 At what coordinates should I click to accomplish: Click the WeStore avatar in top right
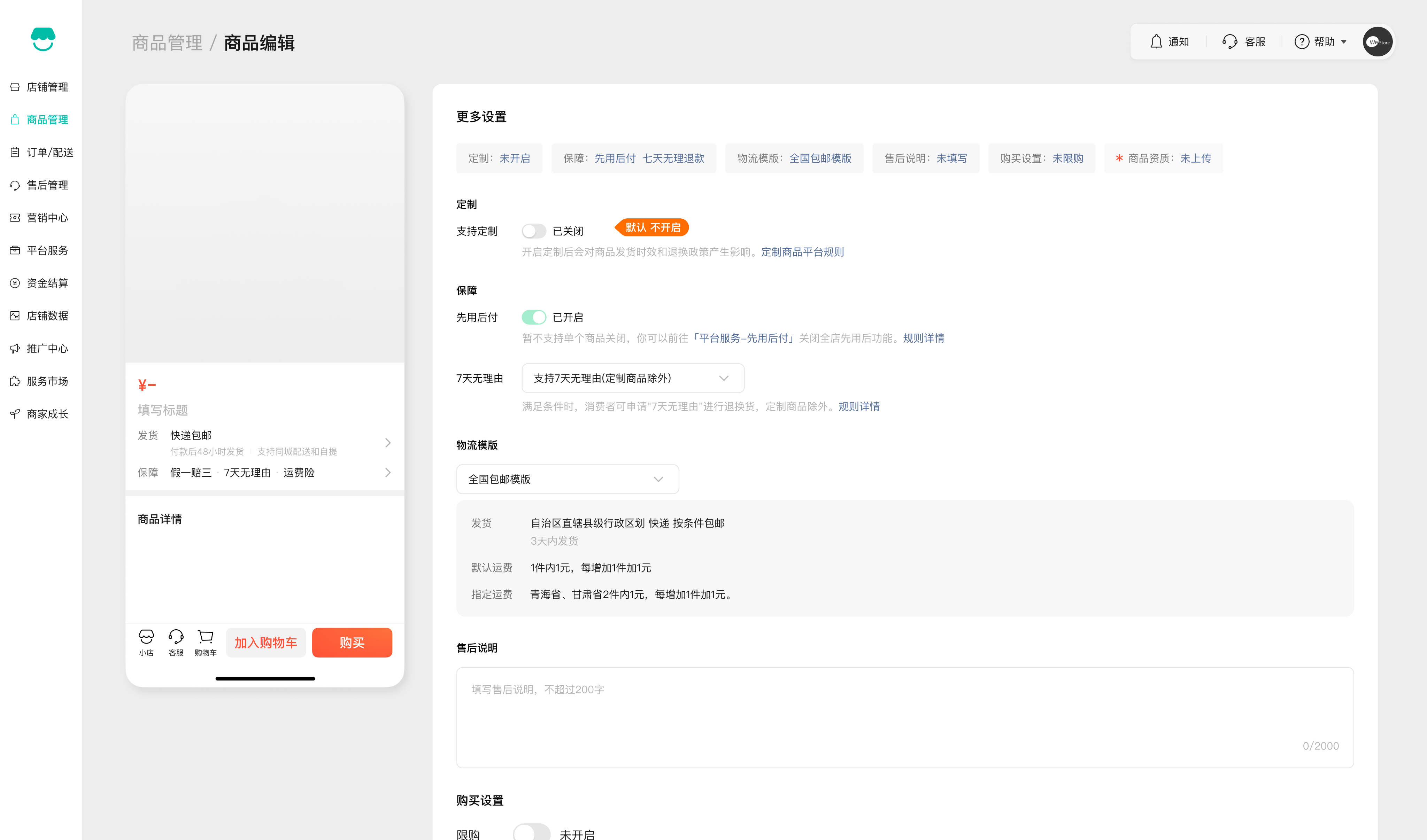tap(1377, 42)
